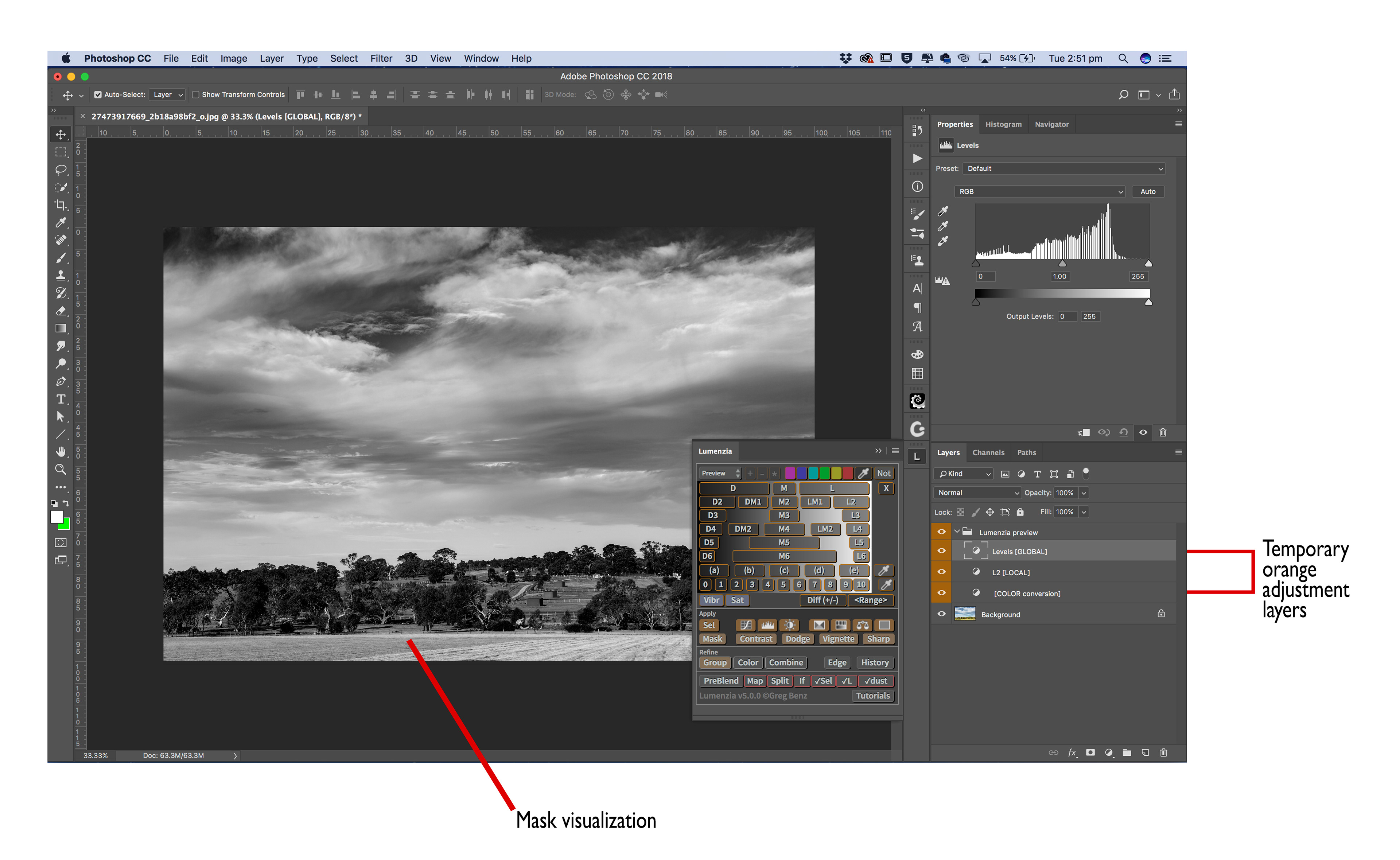Click the Lumenzia Levels adjustment icon

click(767, 626)
